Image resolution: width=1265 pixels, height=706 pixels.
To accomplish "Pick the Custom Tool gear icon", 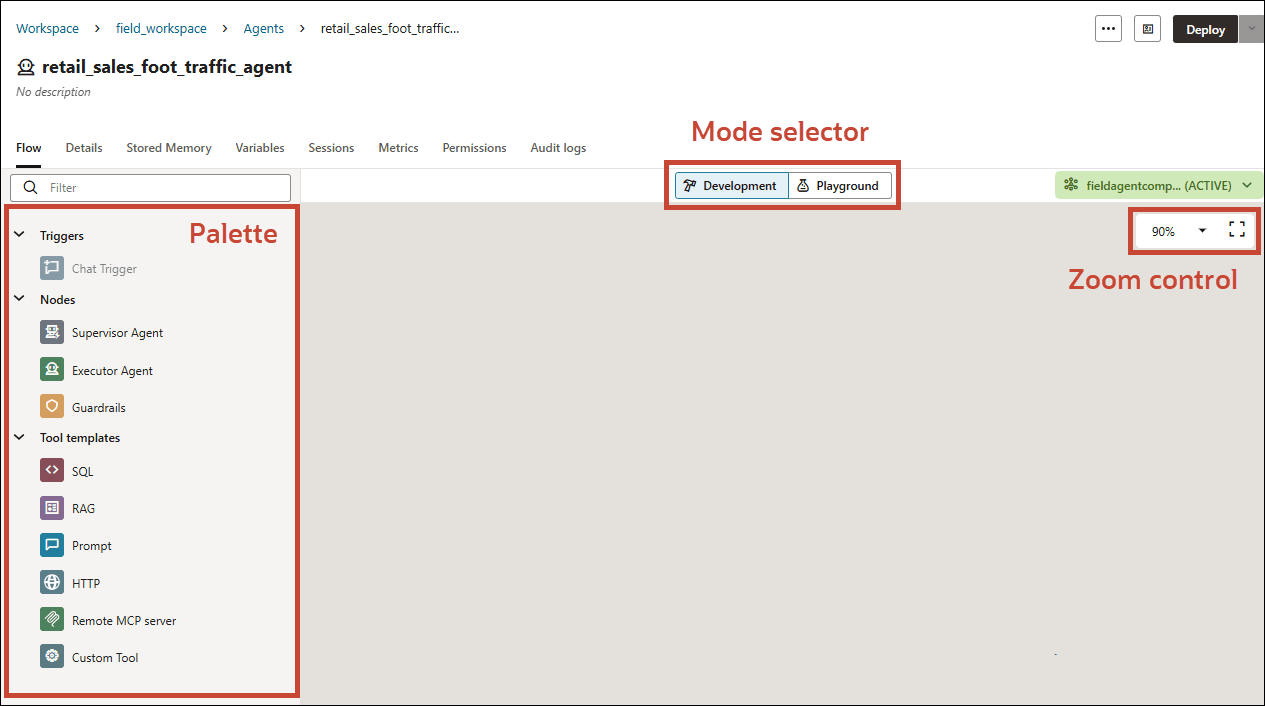I will point(52,657).
